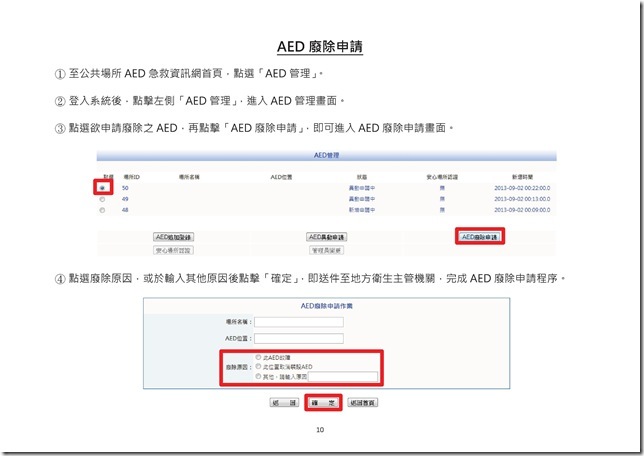Click the 新增時間 column header

[522, 177]
